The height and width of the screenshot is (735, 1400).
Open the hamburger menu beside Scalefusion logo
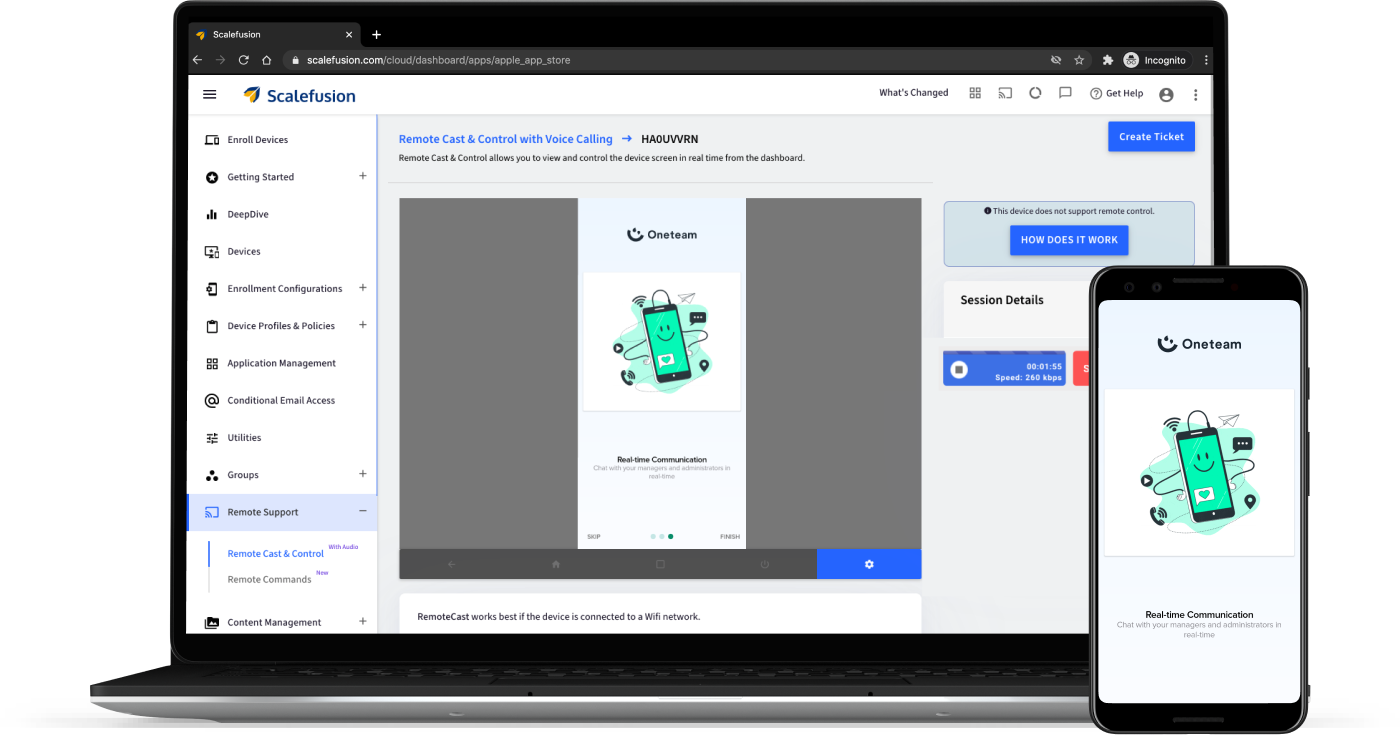pos(209,94)
